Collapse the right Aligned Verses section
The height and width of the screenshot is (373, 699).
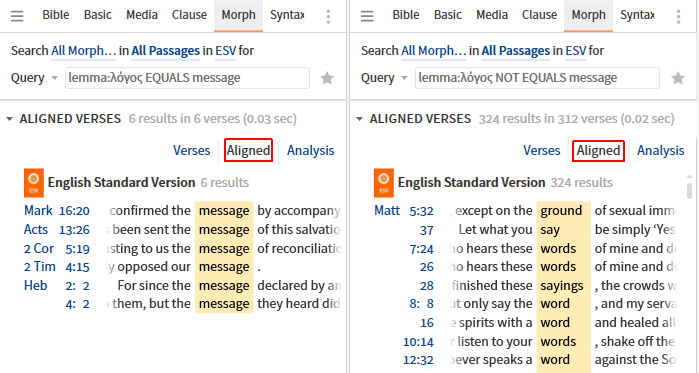pyautogui.click(x=359, y=119)
